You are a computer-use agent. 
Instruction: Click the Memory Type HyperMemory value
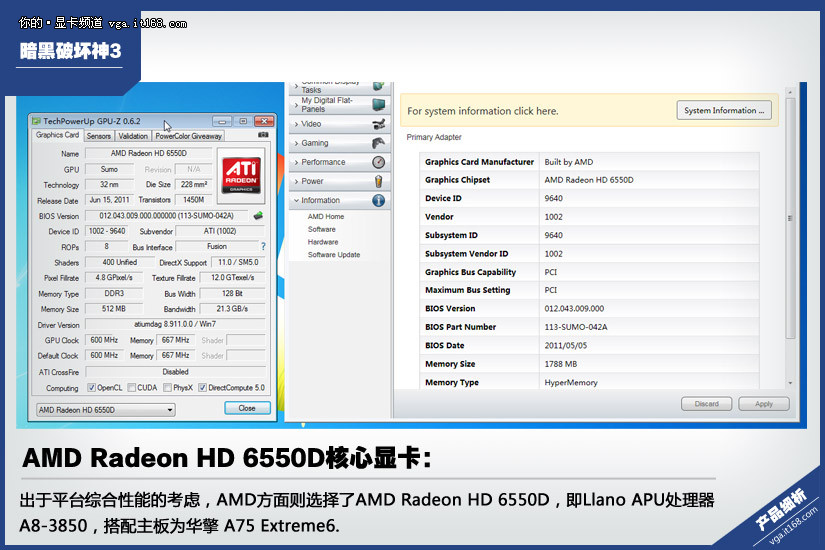571,383
